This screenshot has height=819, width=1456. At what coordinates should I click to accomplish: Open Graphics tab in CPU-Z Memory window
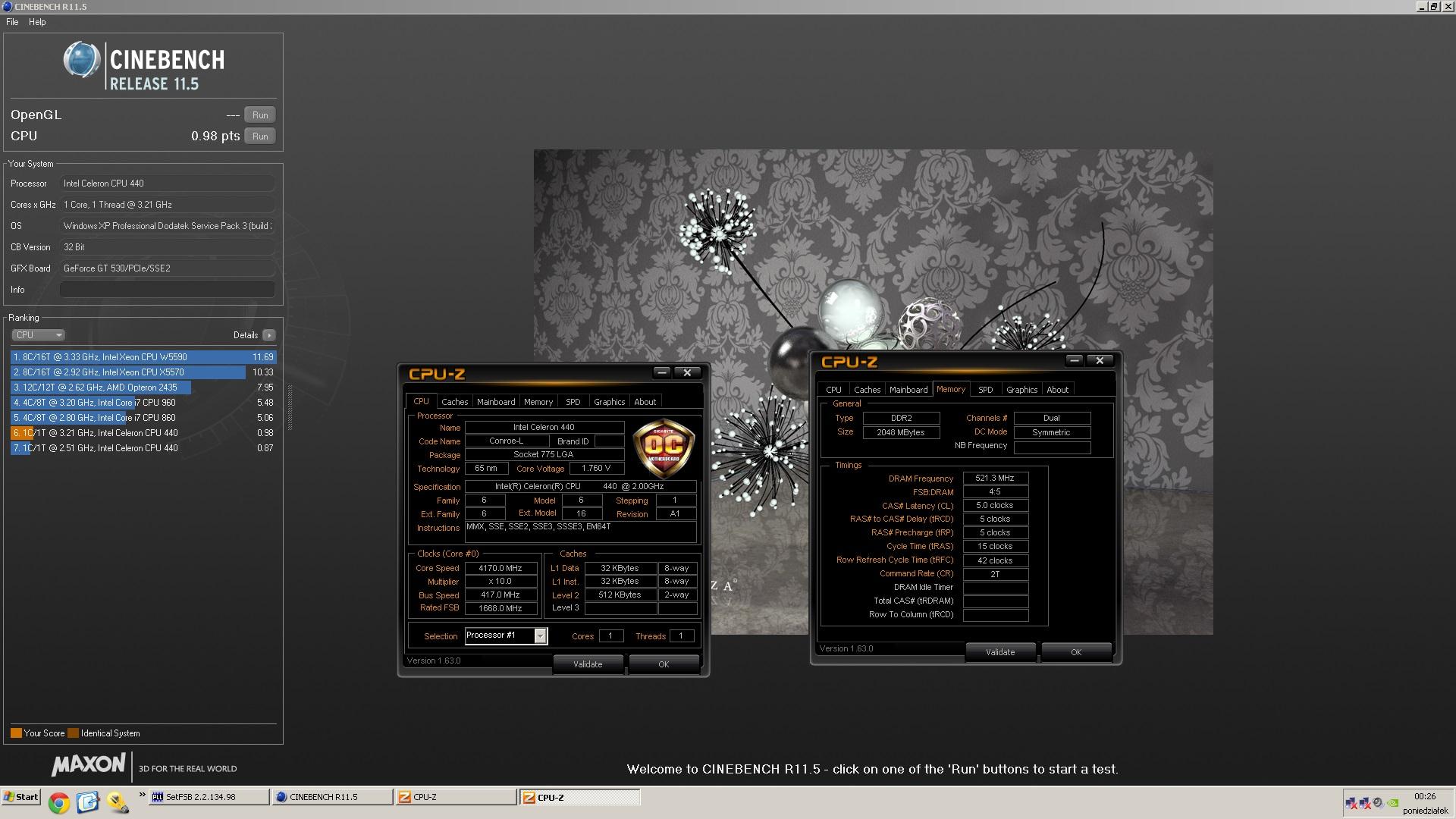[x=1022, y=390]
